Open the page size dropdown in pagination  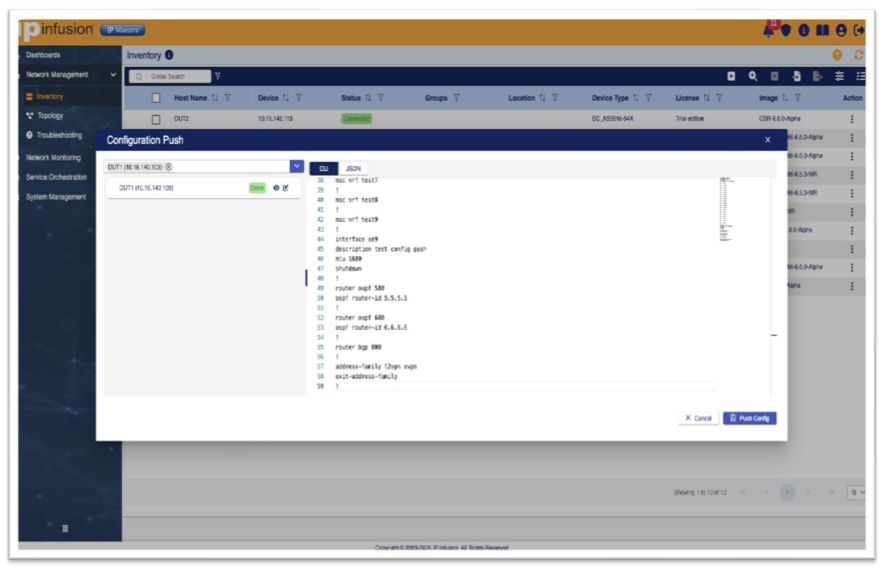856,492
